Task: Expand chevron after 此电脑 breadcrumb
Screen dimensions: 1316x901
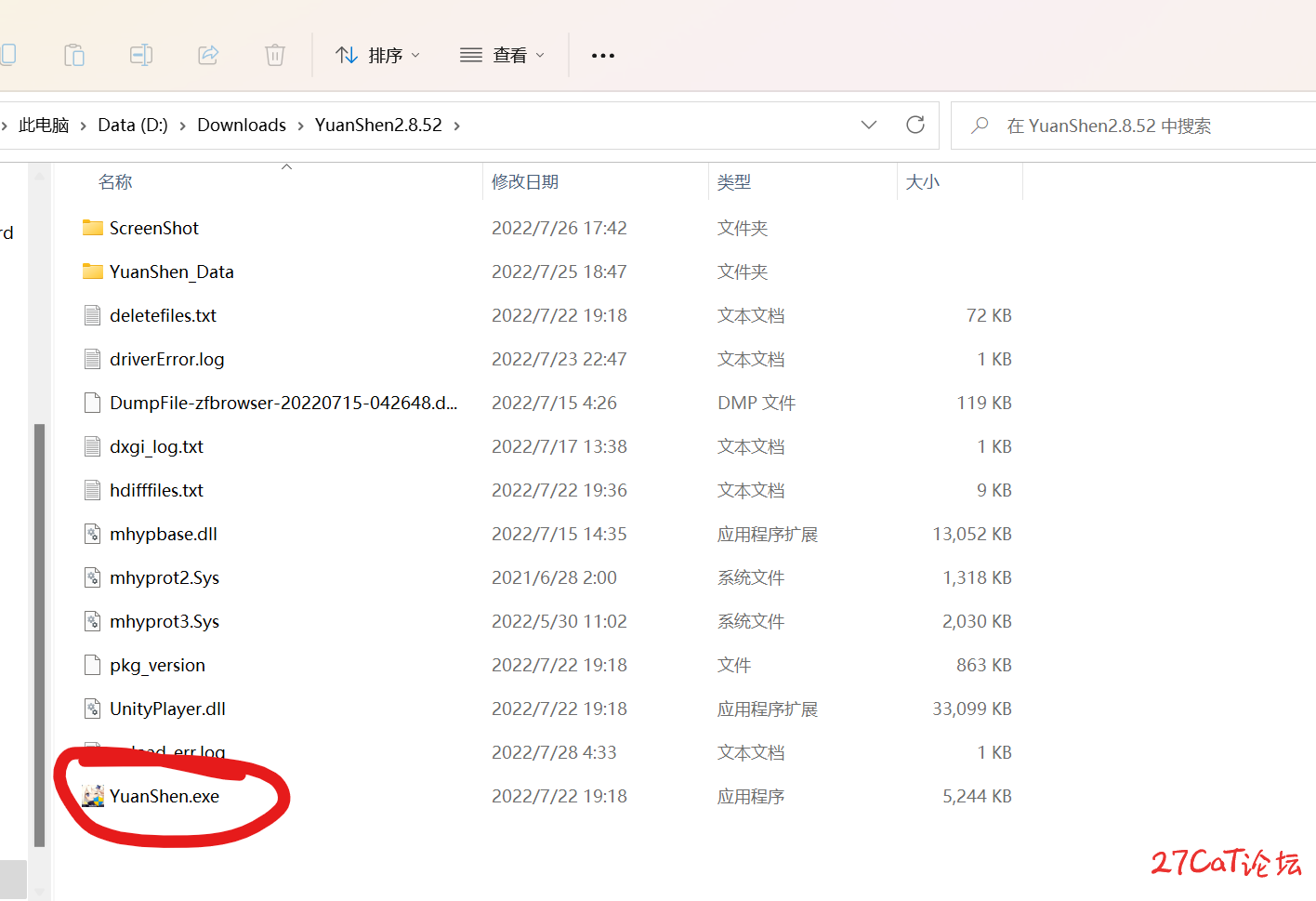Action: 84,126
